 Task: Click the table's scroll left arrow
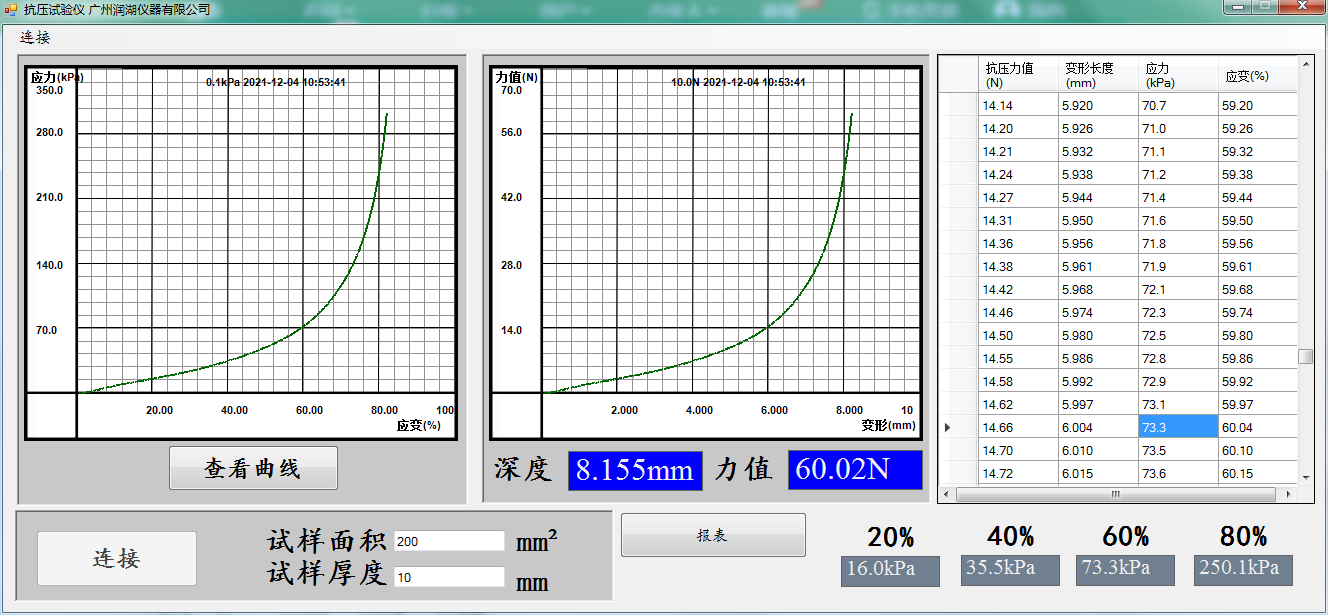(x=948, y=494)
